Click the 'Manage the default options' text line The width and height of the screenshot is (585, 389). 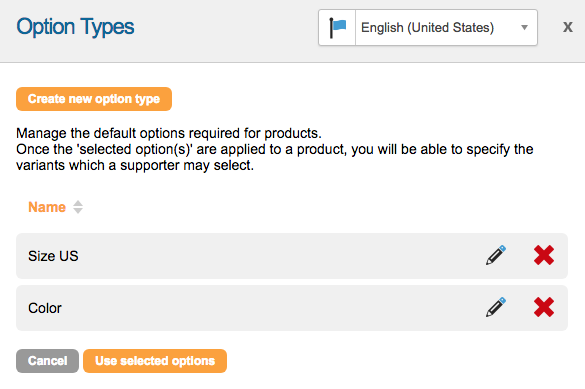pyautogui.click(x=169, y=133)
